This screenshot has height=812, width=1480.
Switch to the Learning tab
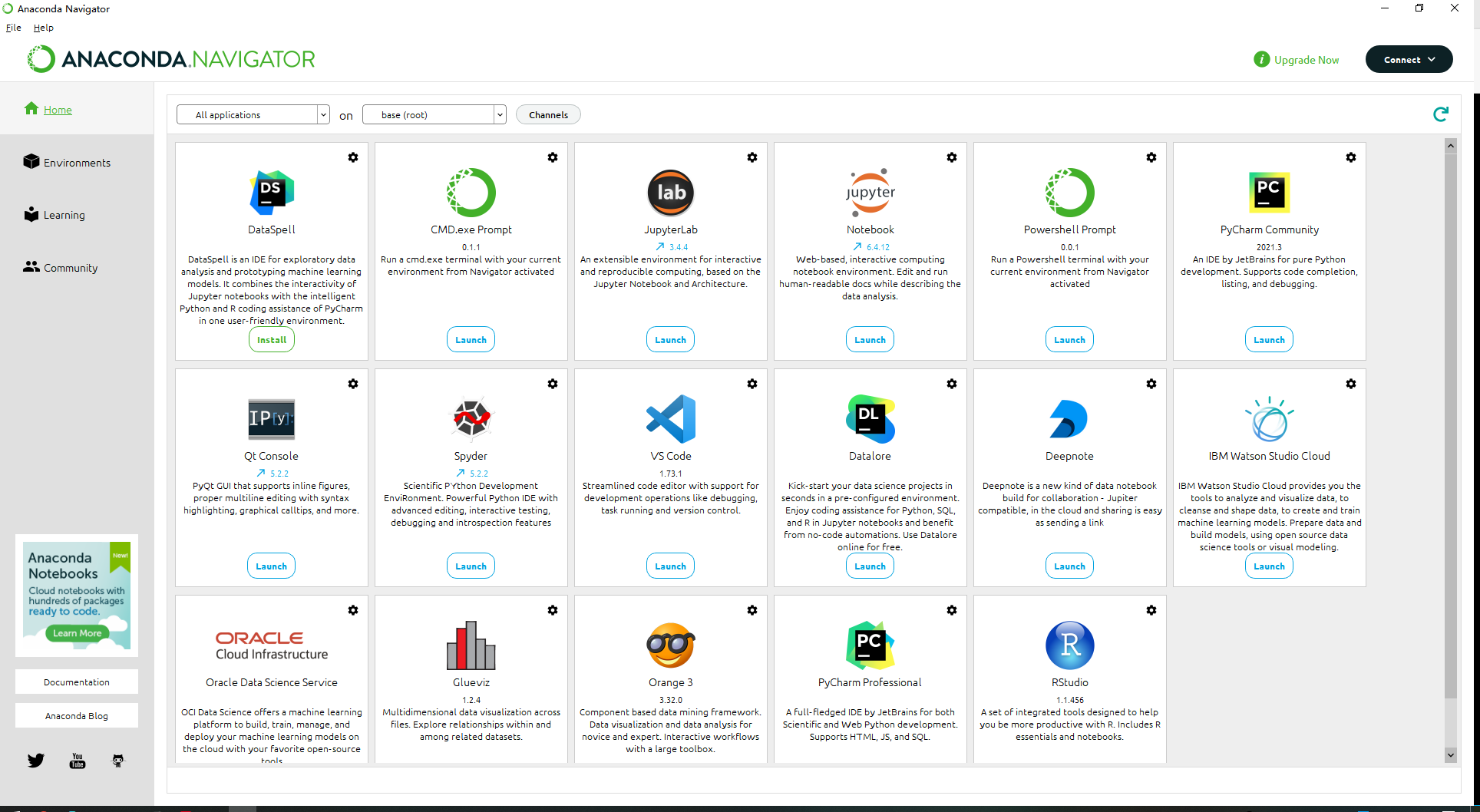(x=55, y=215)
